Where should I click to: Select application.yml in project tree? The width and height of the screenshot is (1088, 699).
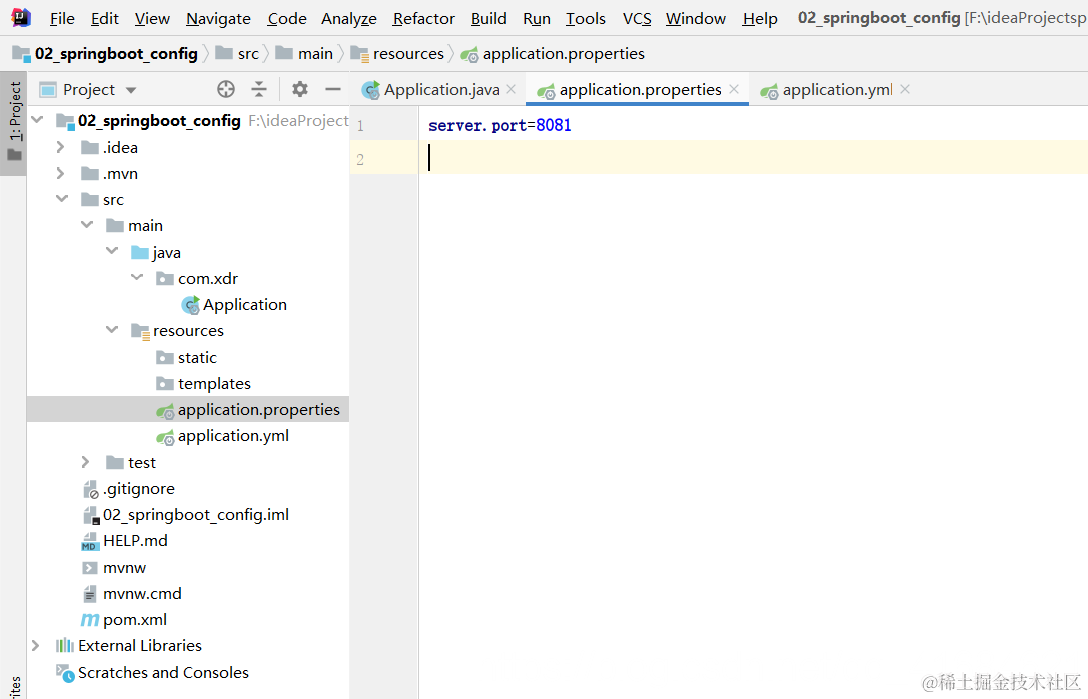233,436
